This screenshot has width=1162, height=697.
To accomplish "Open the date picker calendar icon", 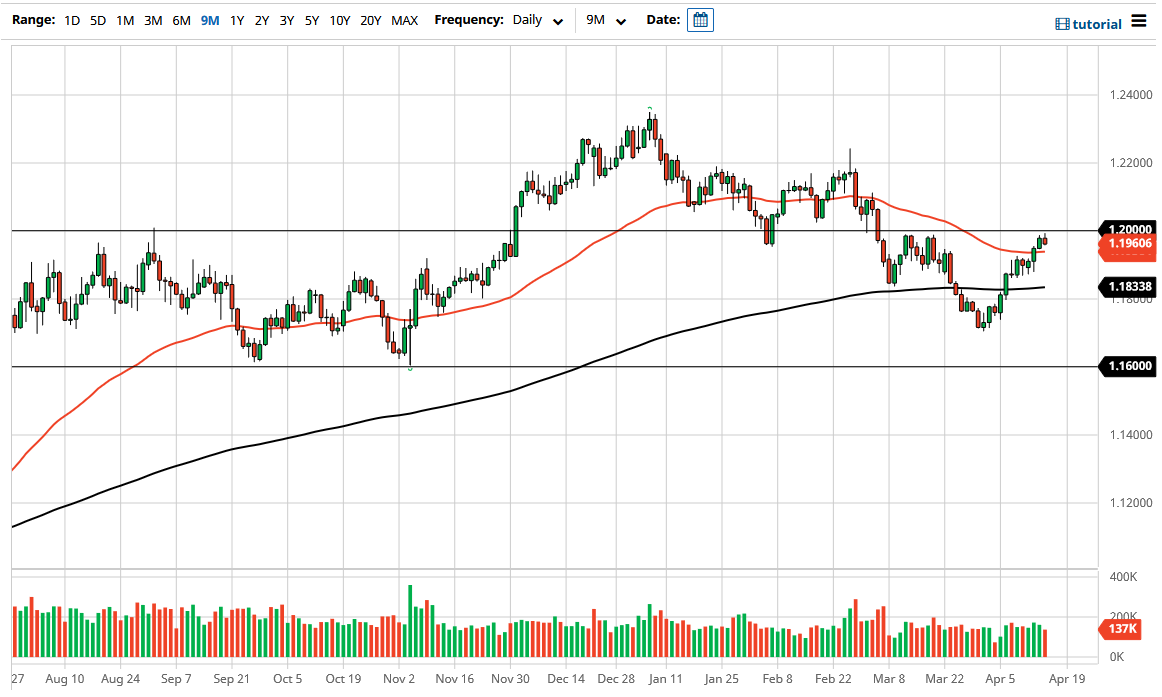I will click(x=700, y=19).
